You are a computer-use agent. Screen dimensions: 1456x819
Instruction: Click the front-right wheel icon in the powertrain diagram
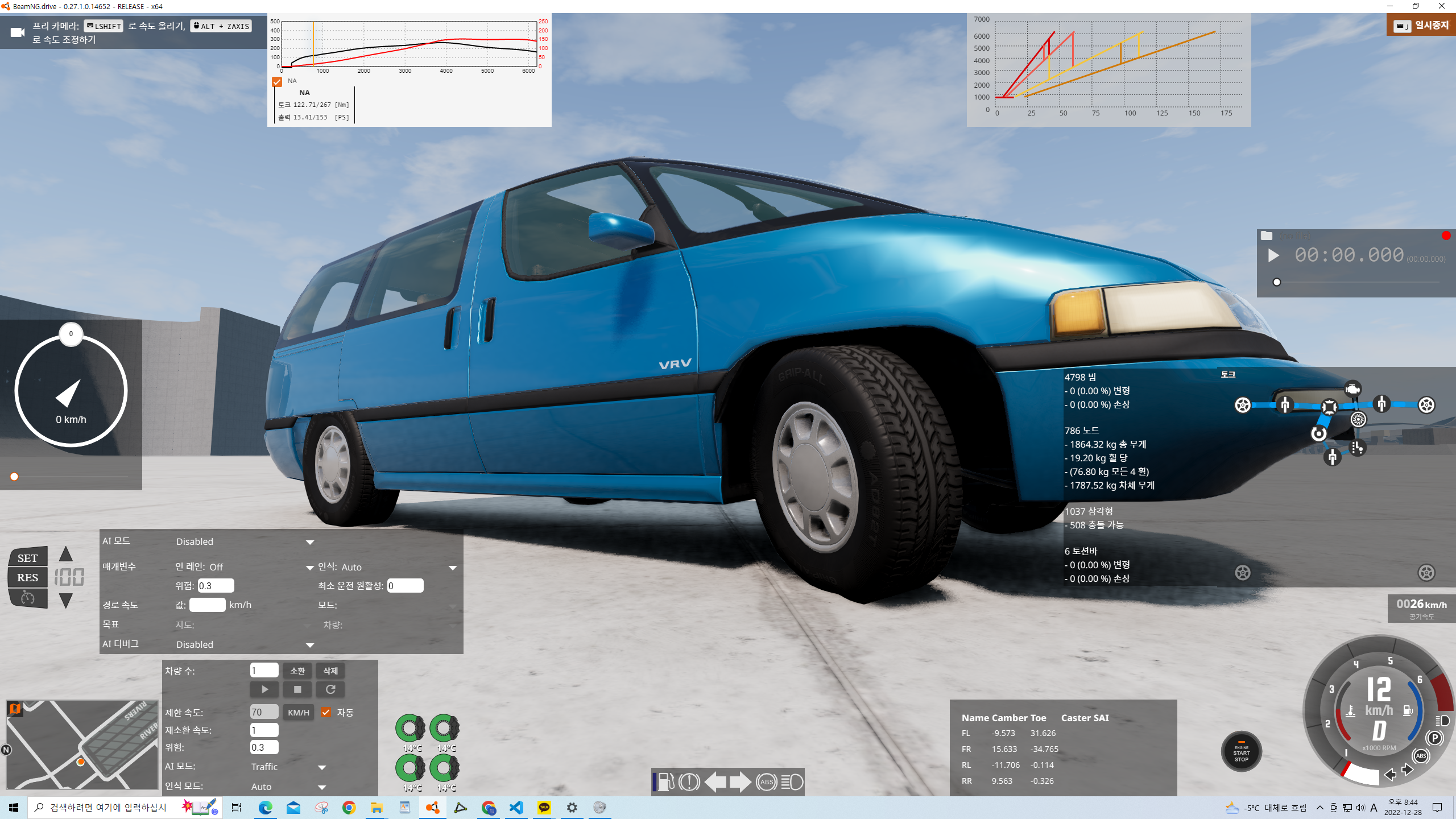[1426, 405]
